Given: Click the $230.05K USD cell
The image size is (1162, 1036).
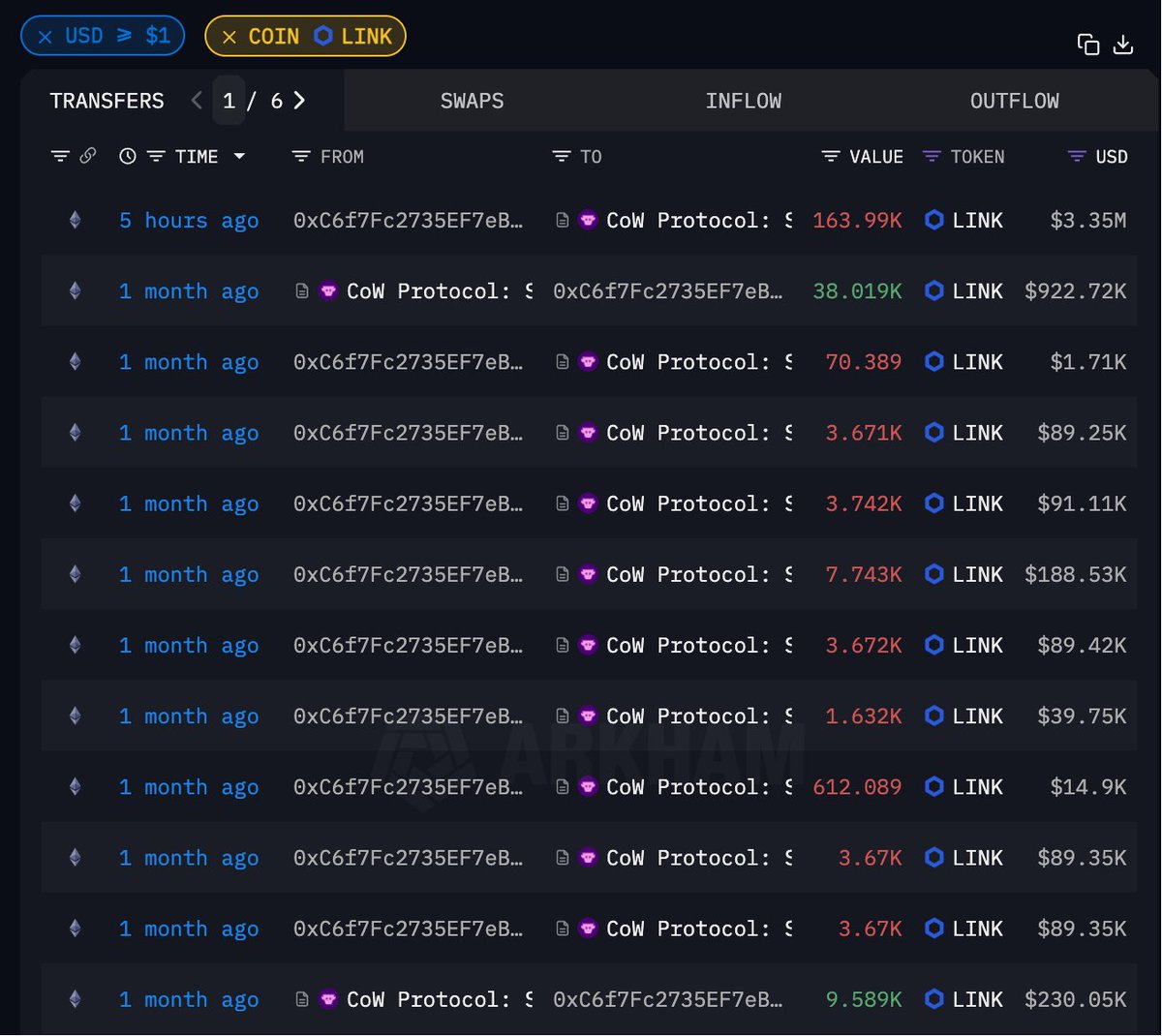Looking at the screenshot, I should pyautogui.click(x=1076, y=1000).
